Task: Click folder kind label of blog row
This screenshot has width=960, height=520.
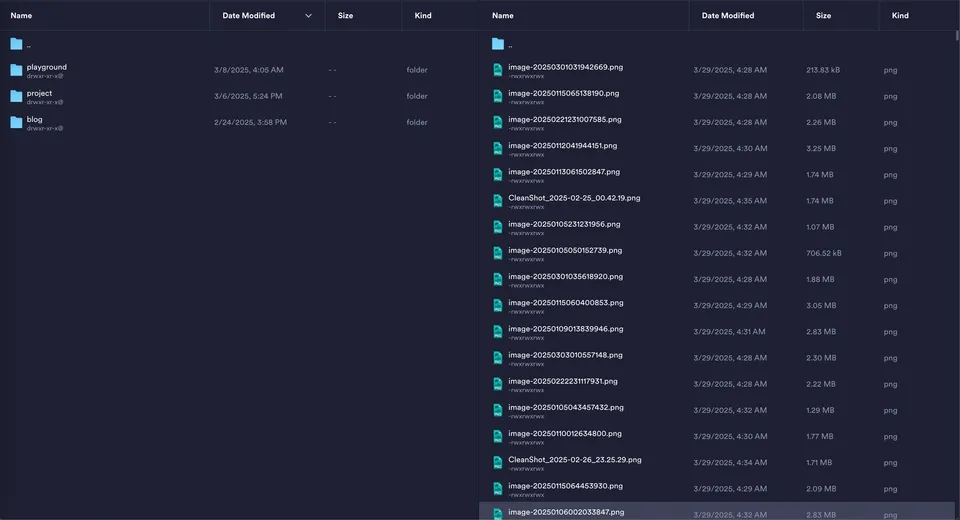Action: point(417,122)
